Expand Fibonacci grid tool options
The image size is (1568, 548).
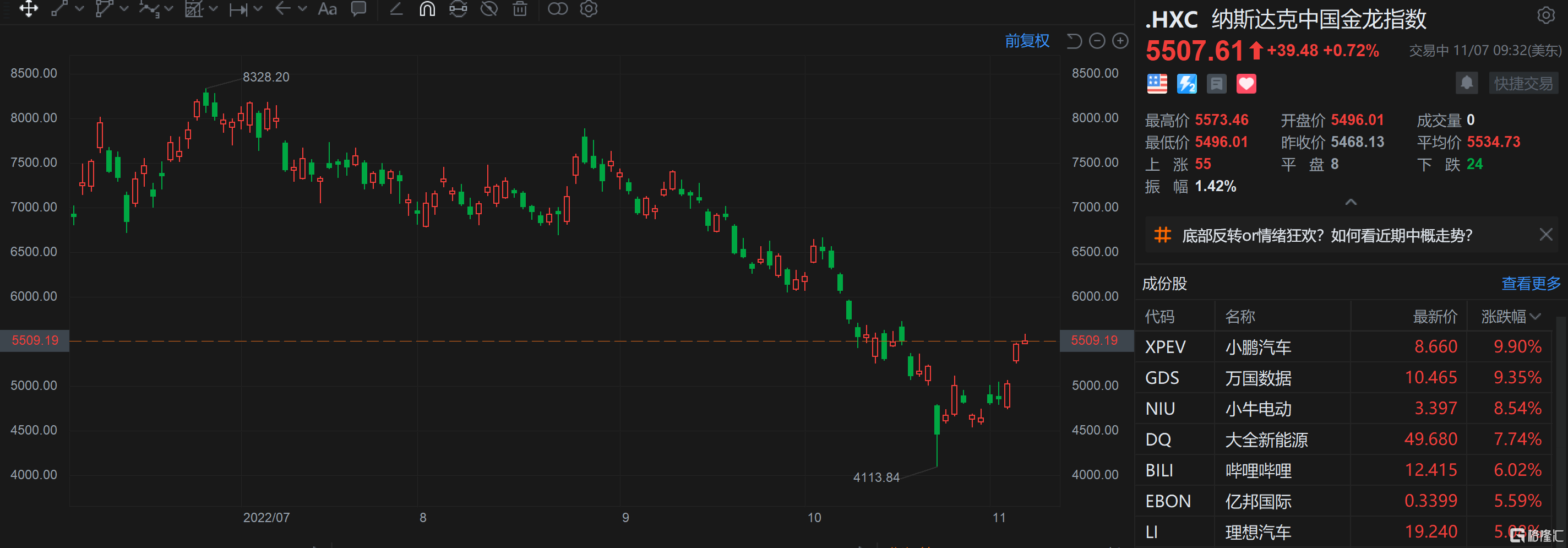[213, 9]
